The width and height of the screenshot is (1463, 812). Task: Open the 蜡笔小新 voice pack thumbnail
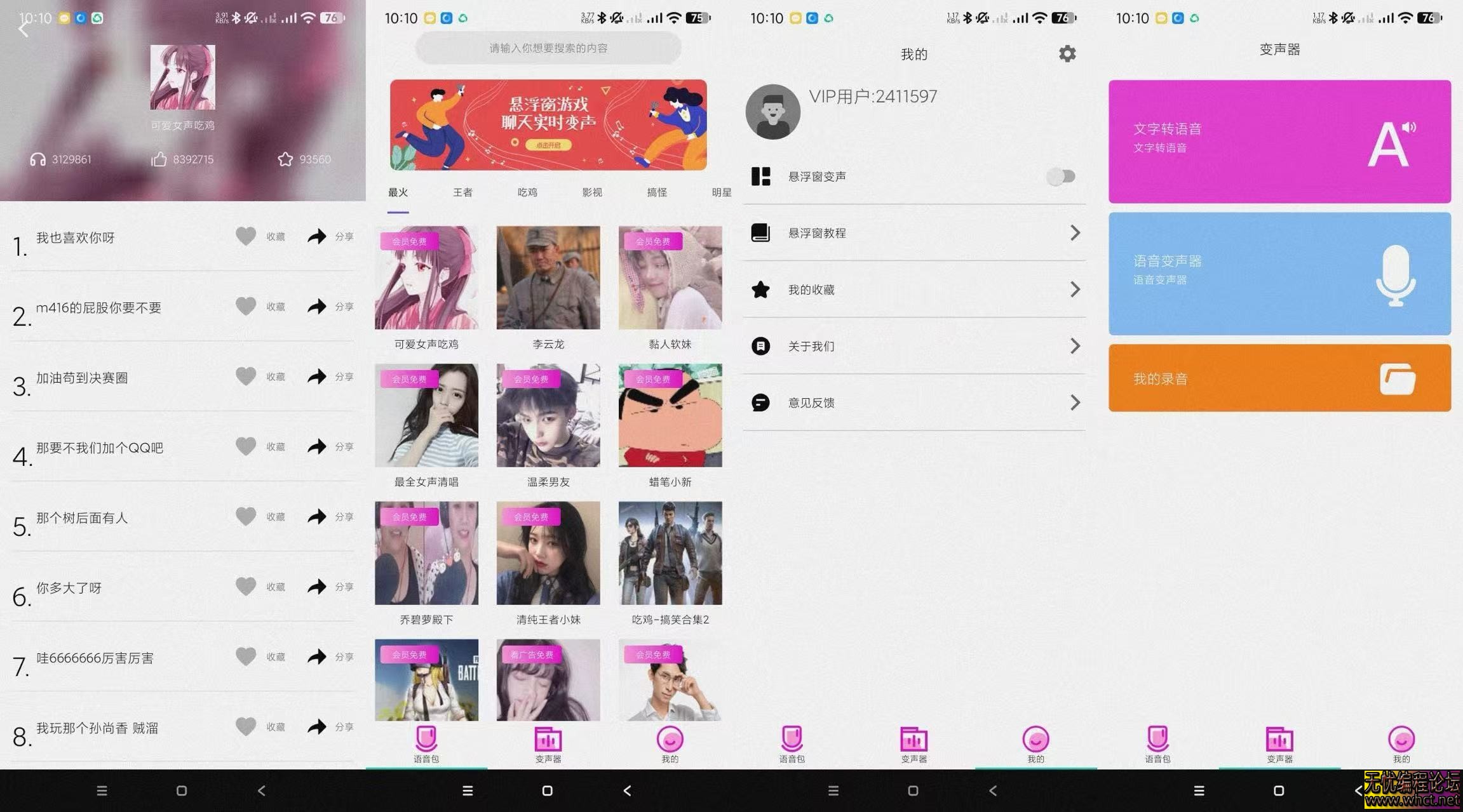click(670, 415)
